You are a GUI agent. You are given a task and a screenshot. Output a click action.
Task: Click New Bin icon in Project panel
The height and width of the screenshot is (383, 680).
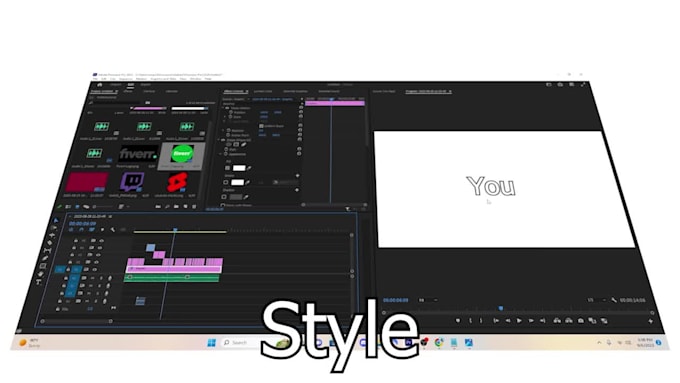point(176,206)
